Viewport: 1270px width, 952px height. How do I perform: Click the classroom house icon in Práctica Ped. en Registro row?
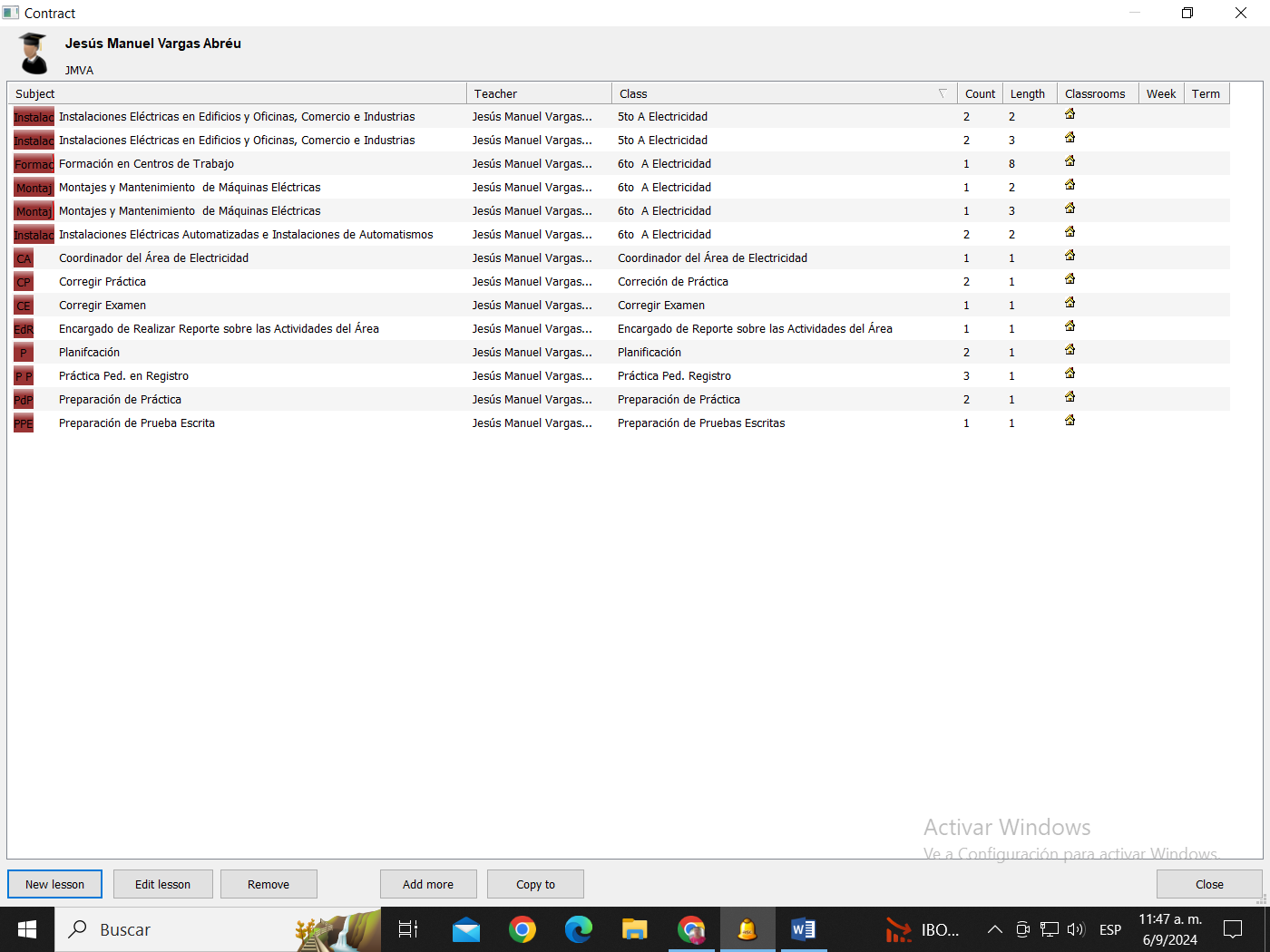coord(1070,374)
